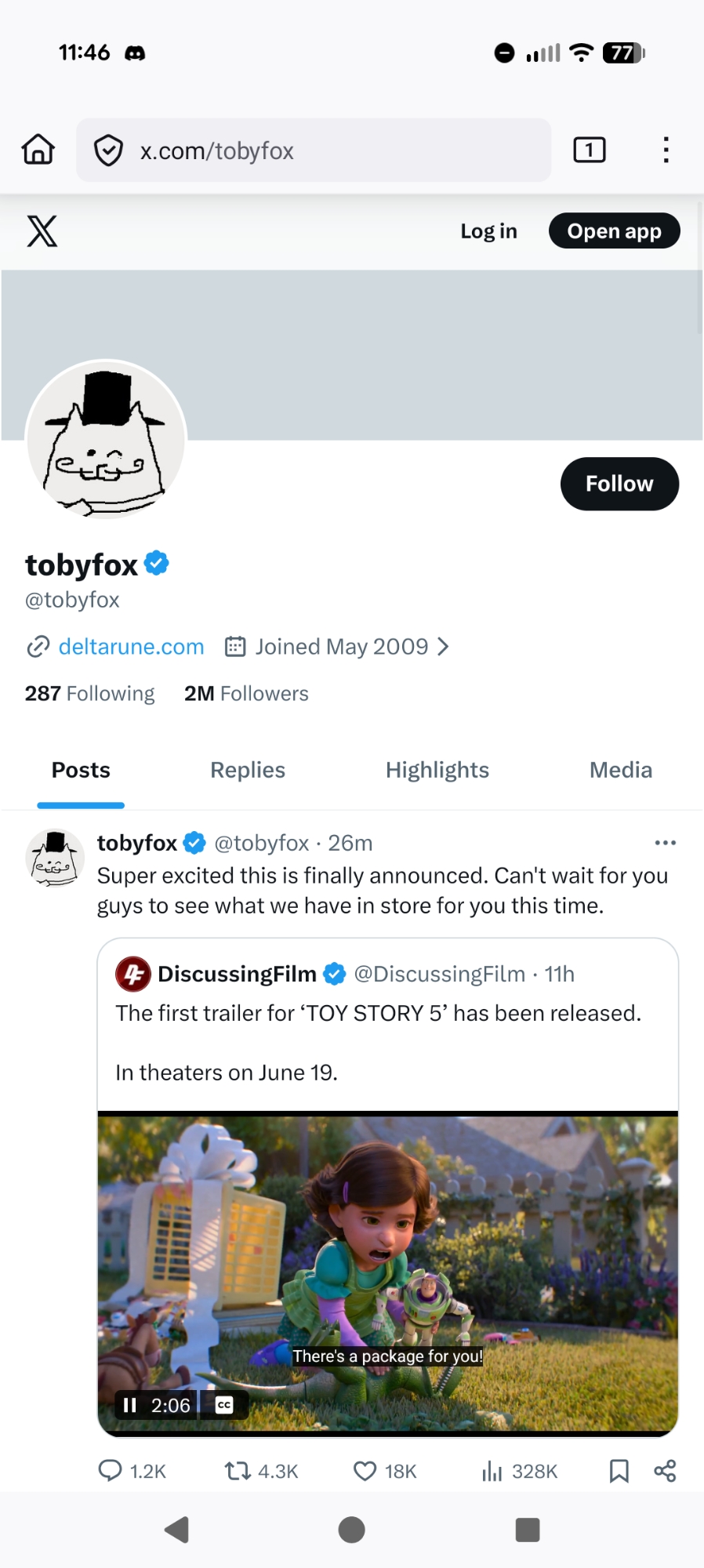Viewport: 704px width, 1568px height.
Task: Pause the Toy Story trailer video
Action: pyautogui.click(x=130, y=1405)
